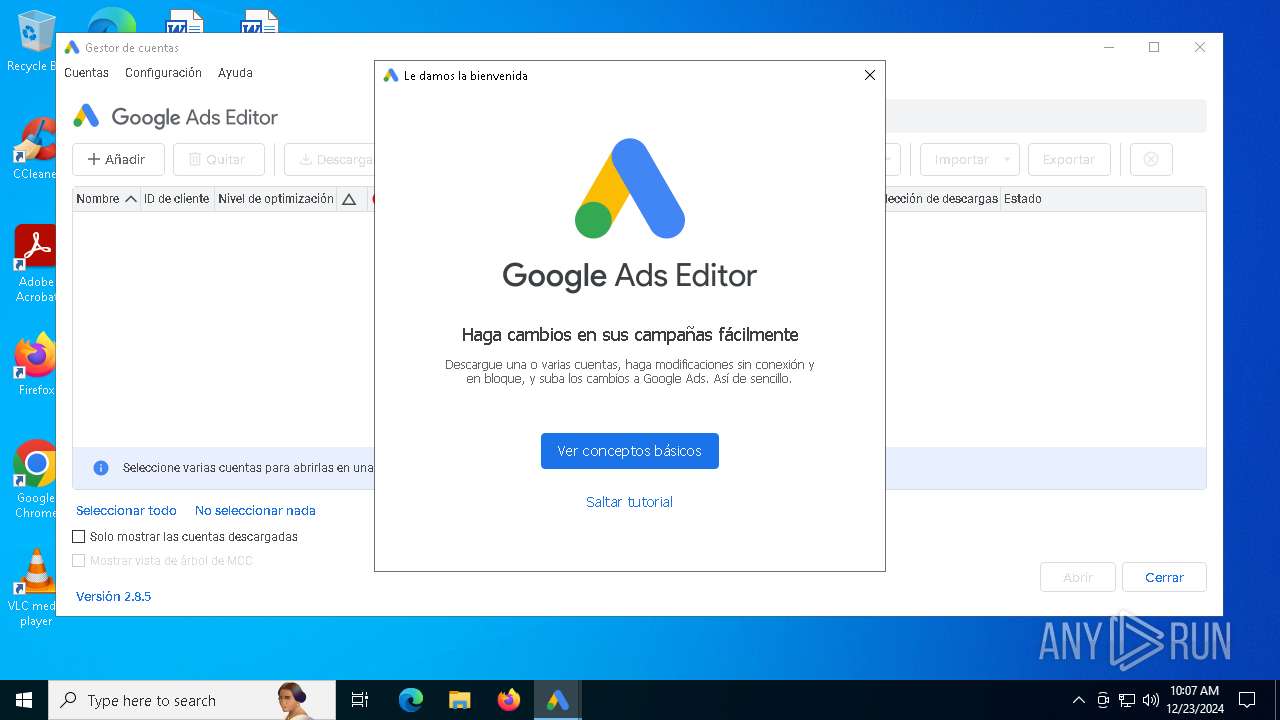The height and width of the screenshot is (720, 1280).
Task: Click Google Ads icon in dialog title bar
Action: (x=390, y=75)
